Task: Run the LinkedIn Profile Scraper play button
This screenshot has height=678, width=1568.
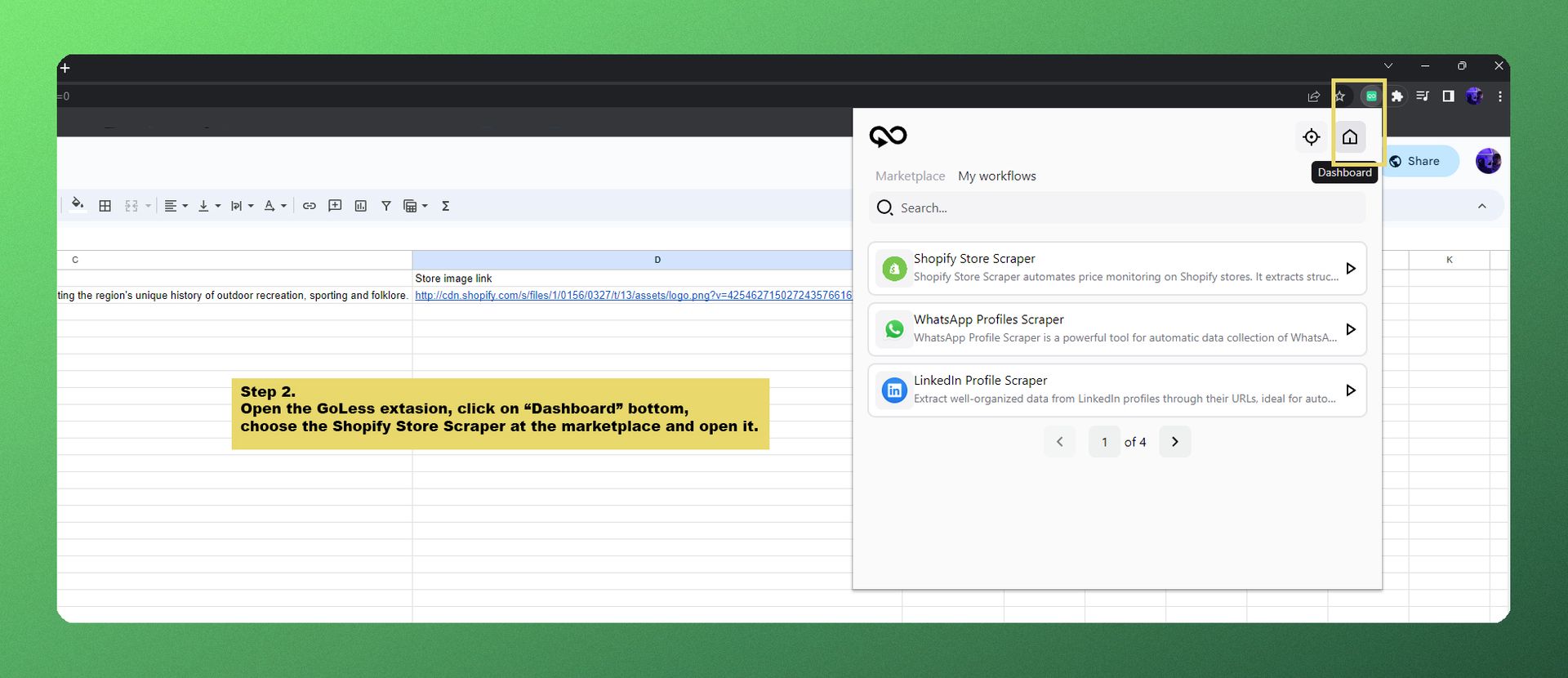Action: click(1351, 390)
